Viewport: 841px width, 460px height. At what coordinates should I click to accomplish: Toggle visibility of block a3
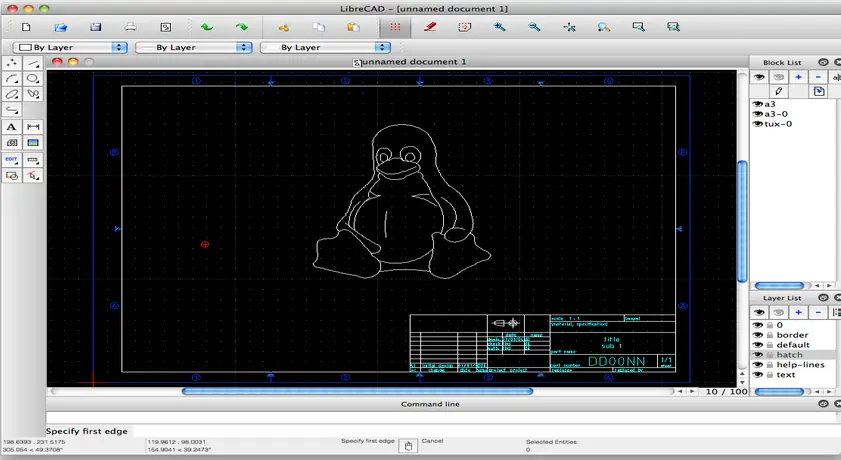click(757, 104)
